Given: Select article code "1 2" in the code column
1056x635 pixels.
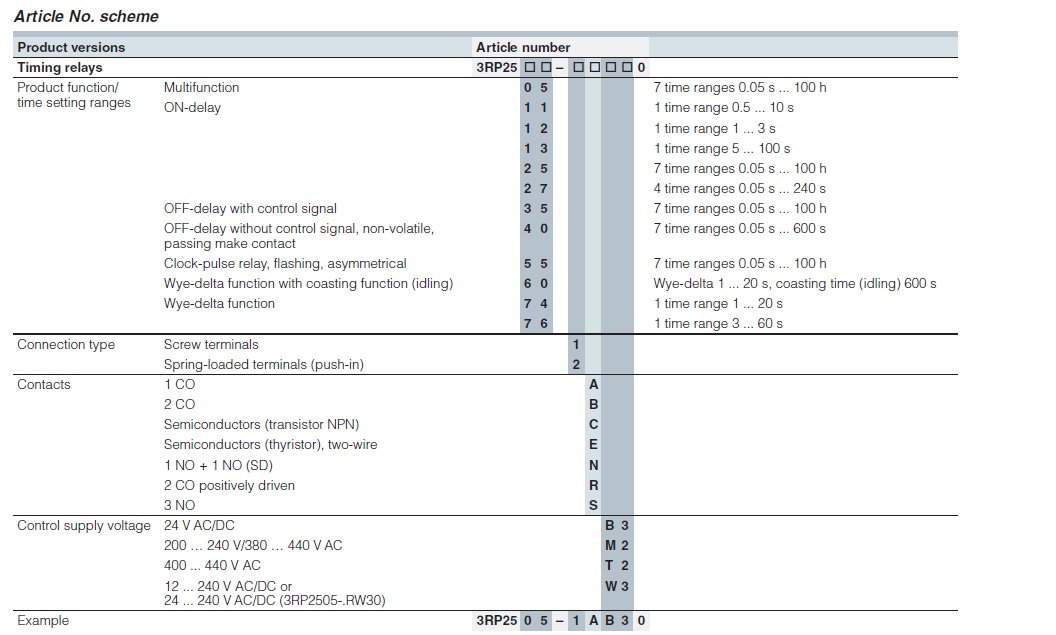Looking at the screenshot, I should coord(536,128).
